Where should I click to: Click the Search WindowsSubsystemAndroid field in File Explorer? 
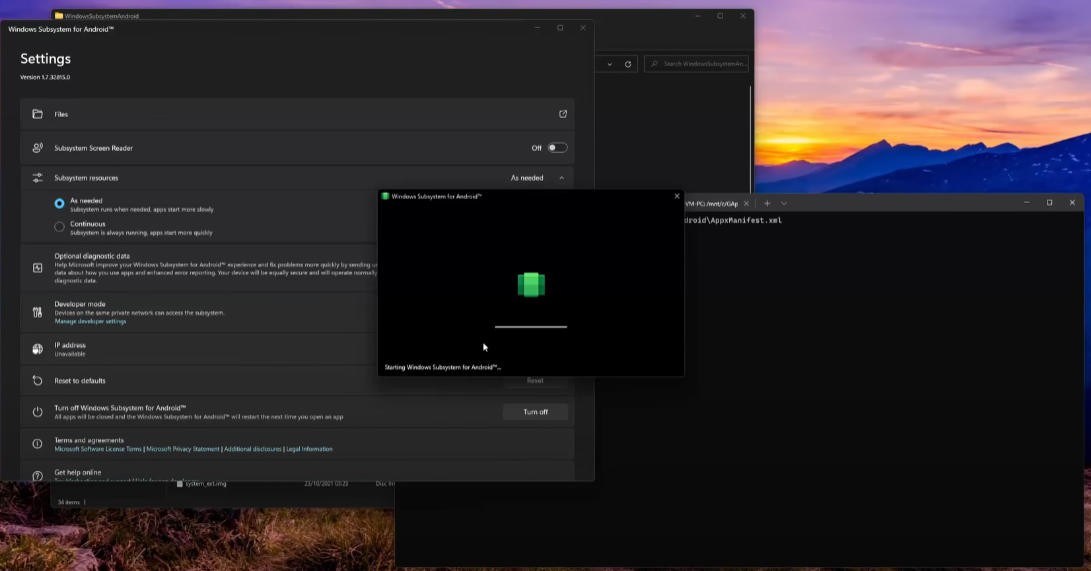(x=696, y=64)
